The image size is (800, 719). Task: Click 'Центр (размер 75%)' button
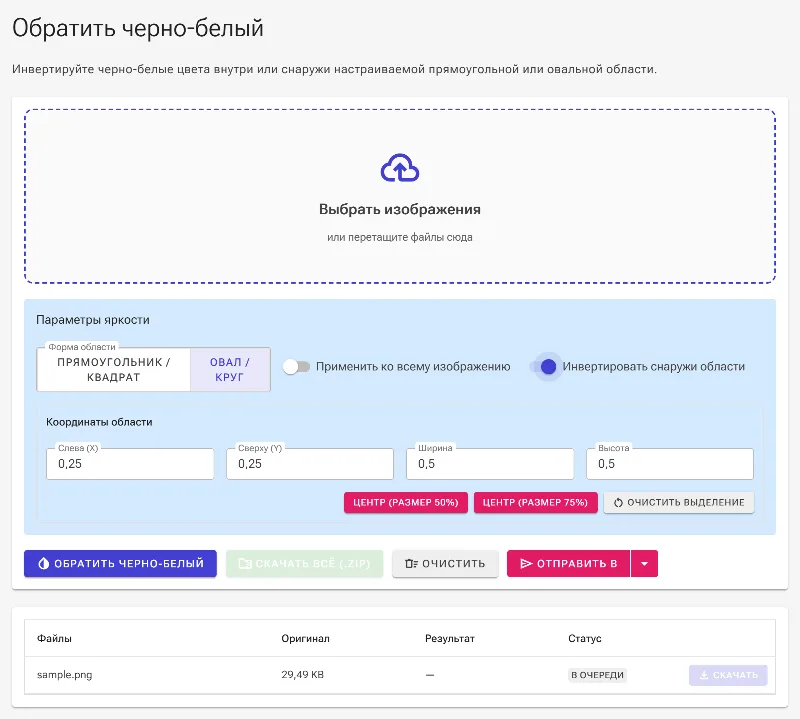pyautogui.click(x=536, y=503)
